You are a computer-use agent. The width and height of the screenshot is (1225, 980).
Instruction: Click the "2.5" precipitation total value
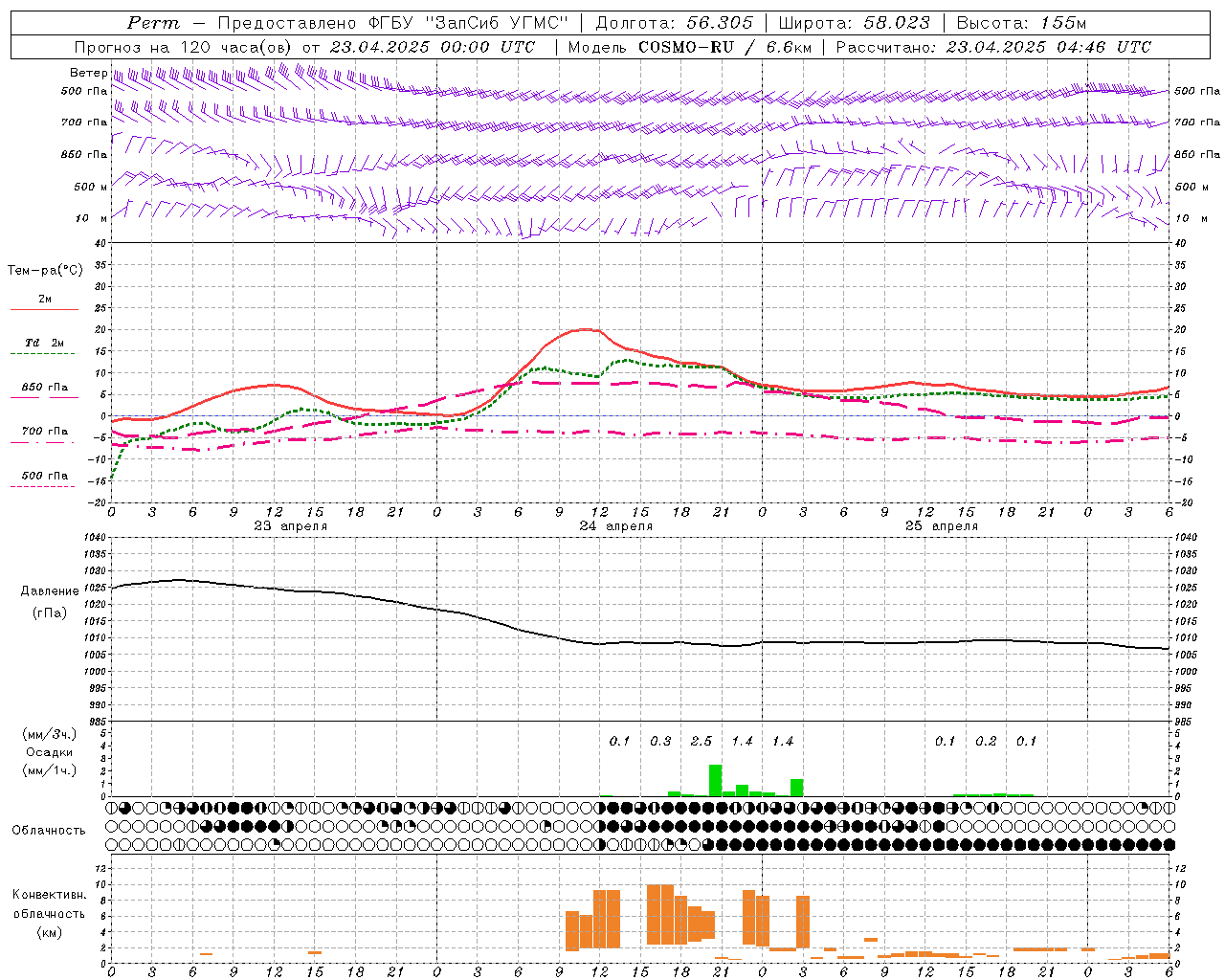click(702, 741)
